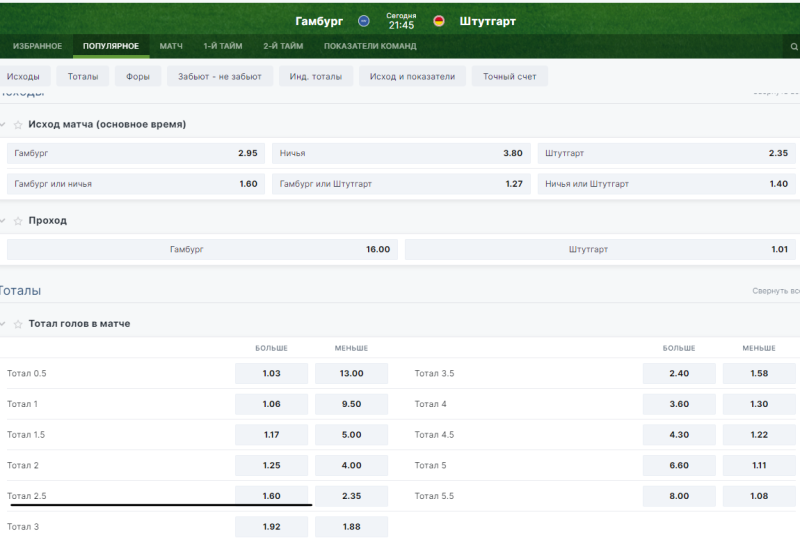Open the '1-й тайм' tab

pyautogui.click(x=222, y=46)
